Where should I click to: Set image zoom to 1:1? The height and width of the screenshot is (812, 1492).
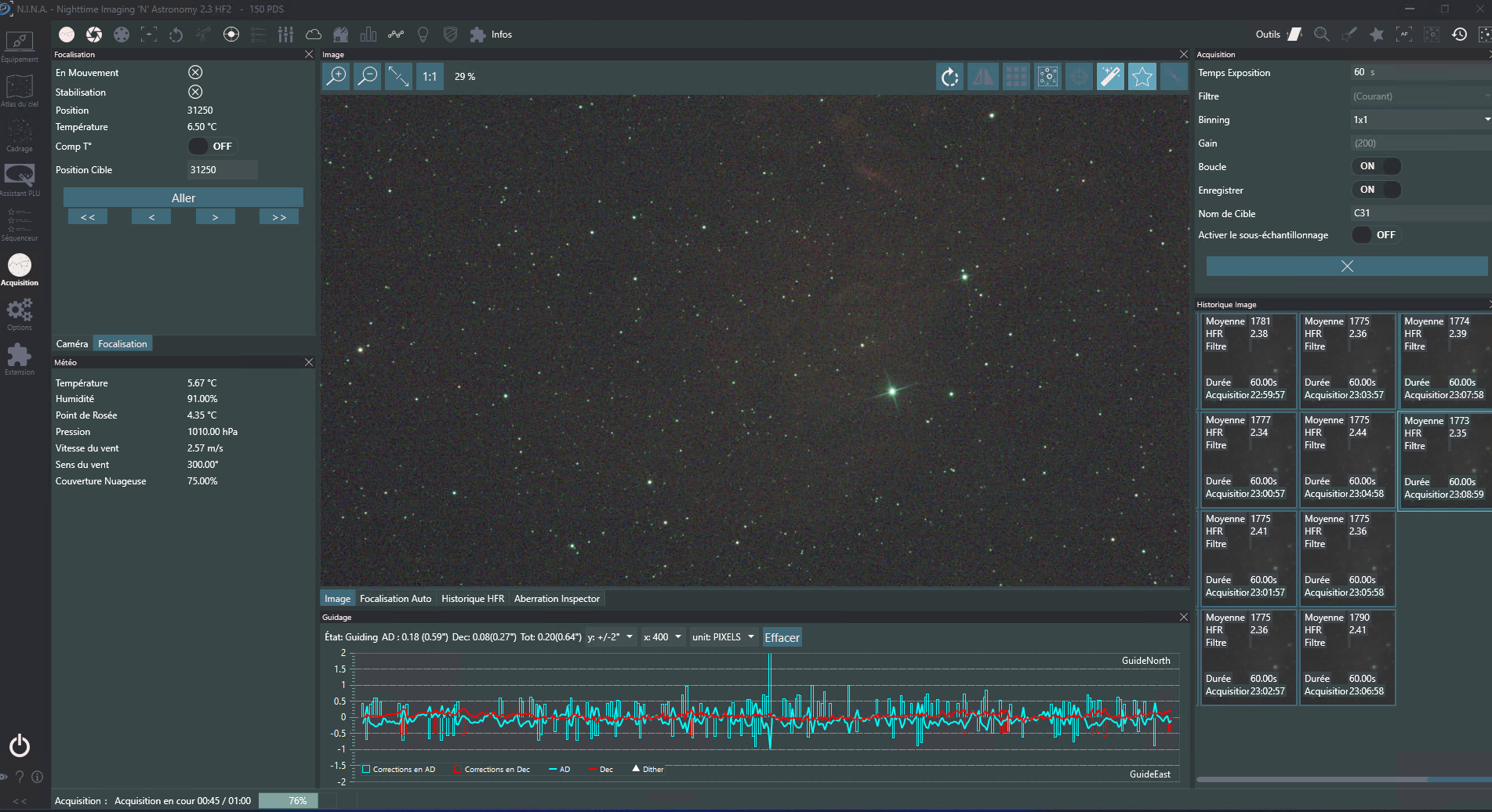coord(430,76)
